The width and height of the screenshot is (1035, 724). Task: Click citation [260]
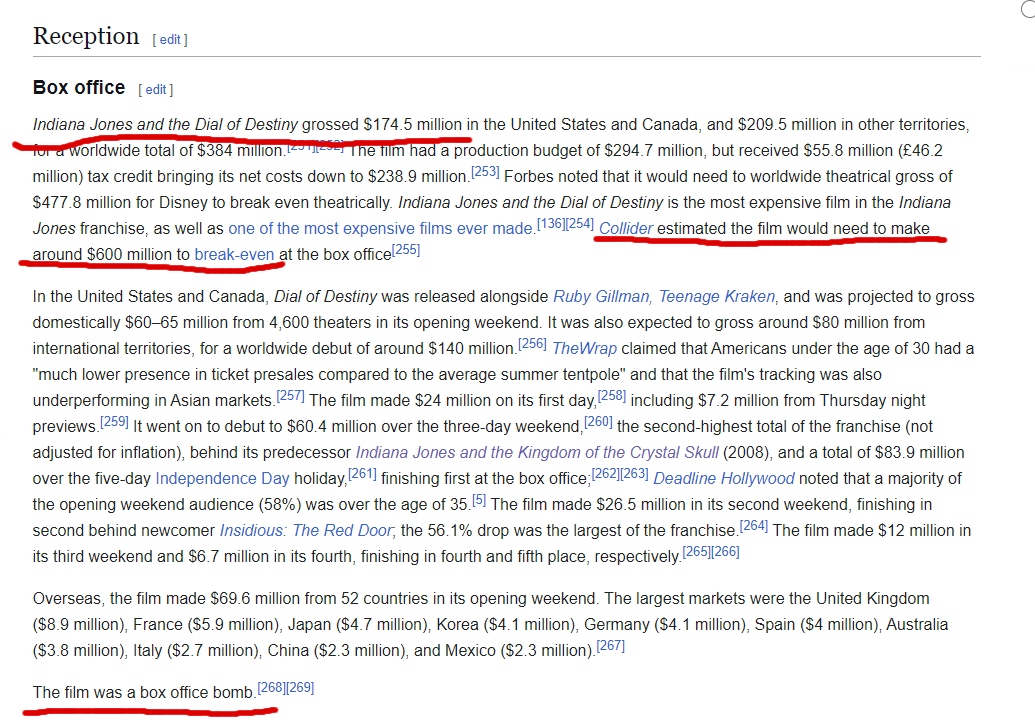[x=598, y=422]
